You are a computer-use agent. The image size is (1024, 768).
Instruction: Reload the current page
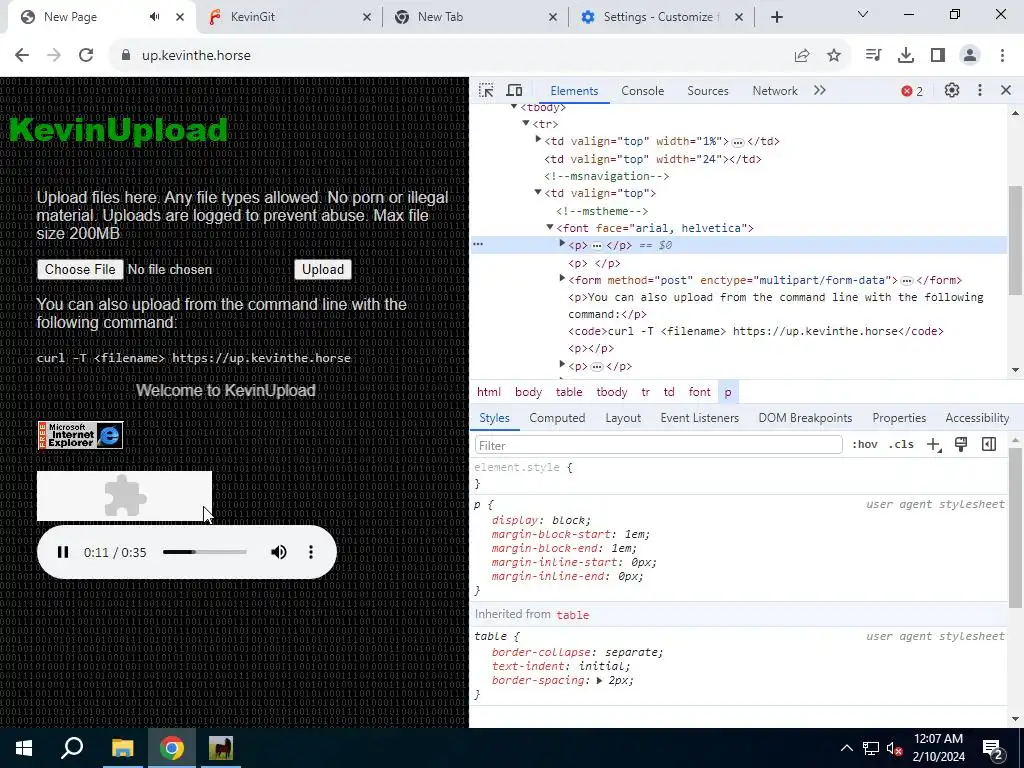point(86,56)
